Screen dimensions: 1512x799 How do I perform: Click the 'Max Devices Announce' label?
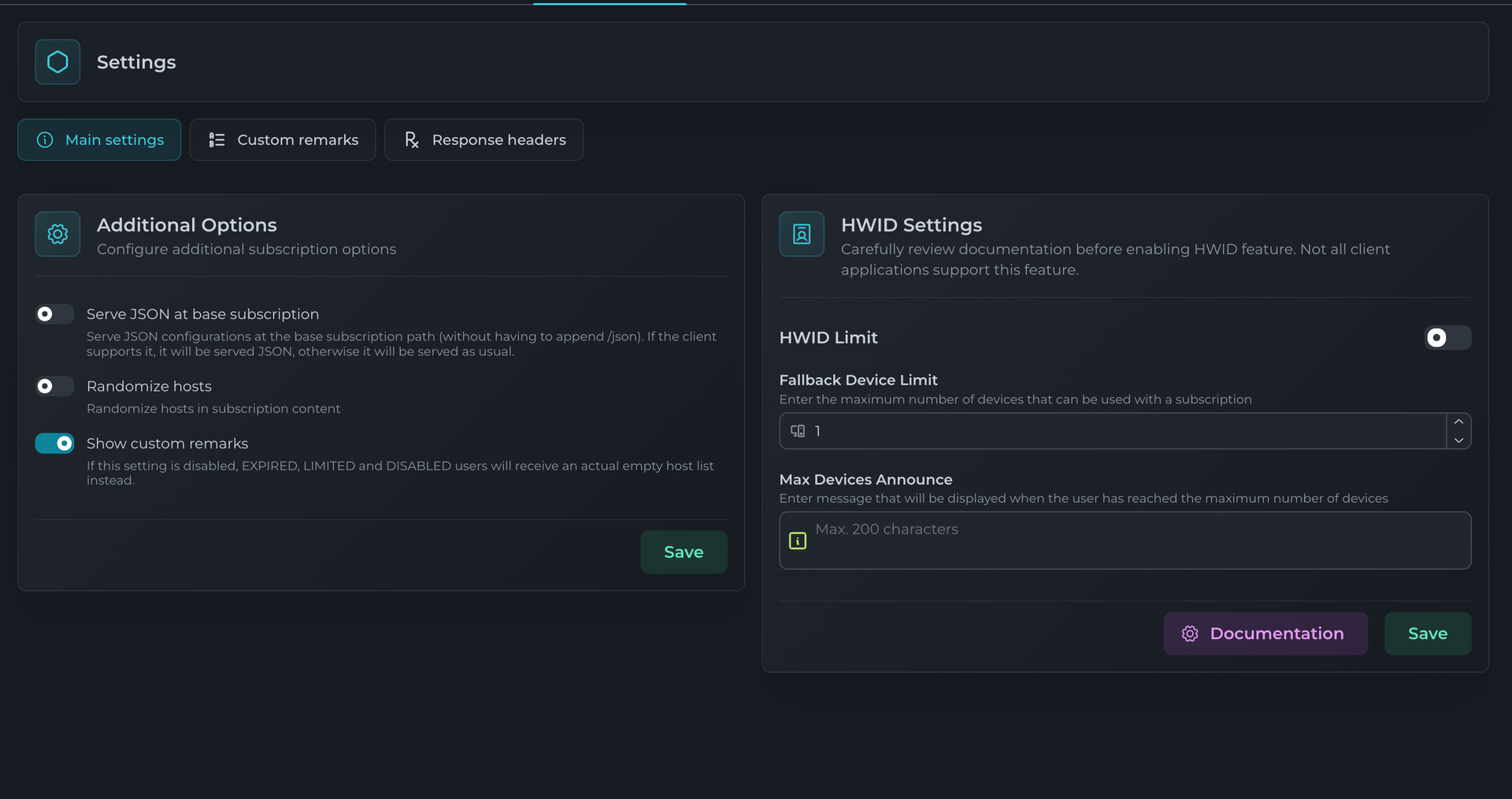[865, 479]
